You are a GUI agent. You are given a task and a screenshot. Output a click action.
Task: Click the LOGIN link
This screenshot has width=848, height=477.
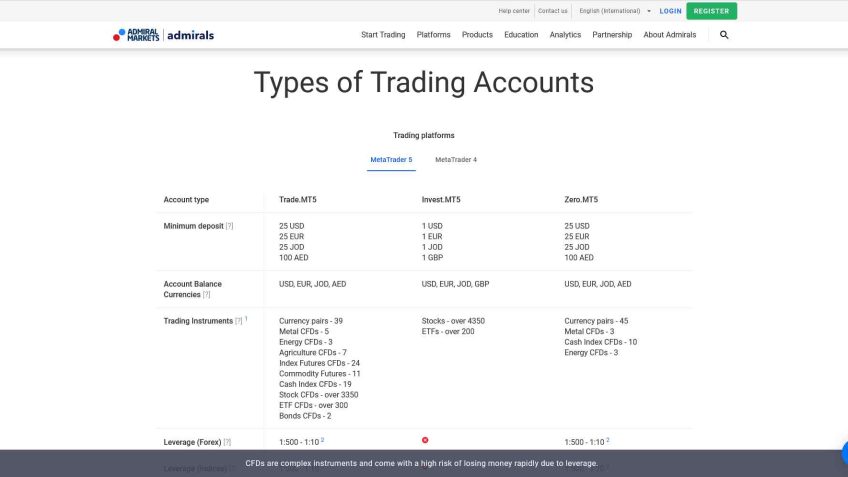pos(670,11)
